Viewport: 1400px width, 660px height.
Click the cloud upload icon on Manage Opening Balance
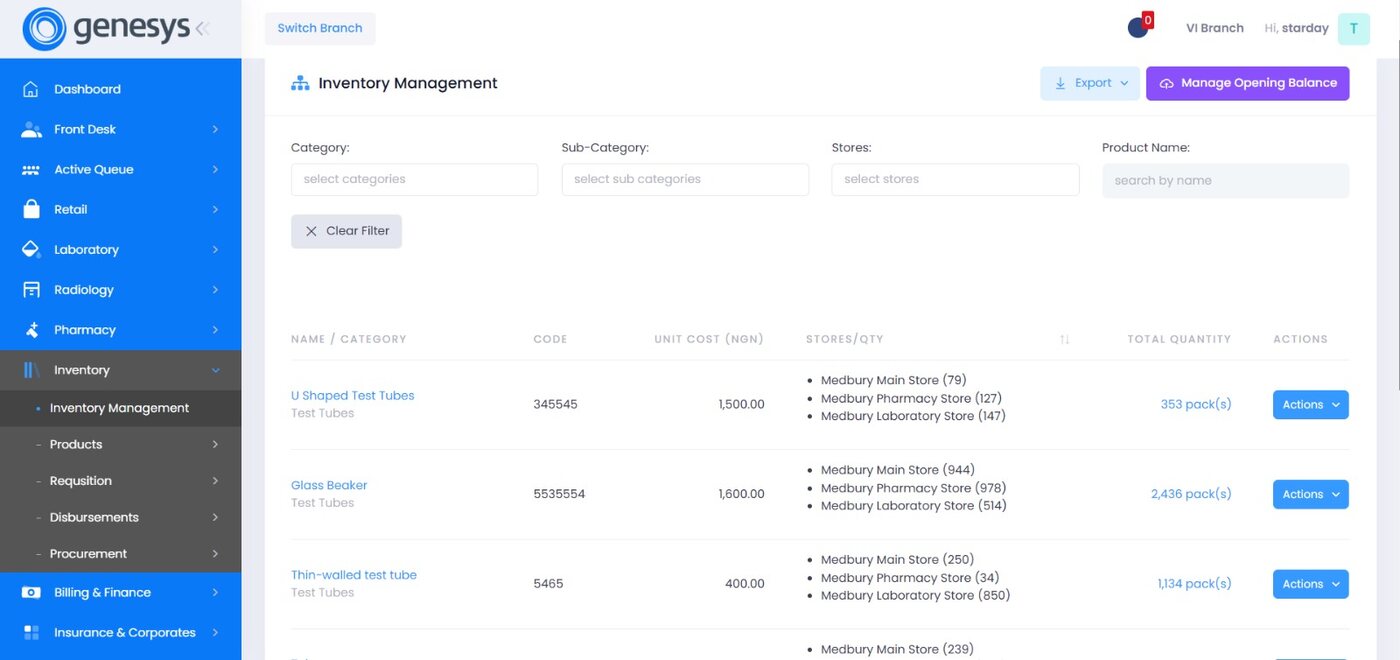point(1166,84)
